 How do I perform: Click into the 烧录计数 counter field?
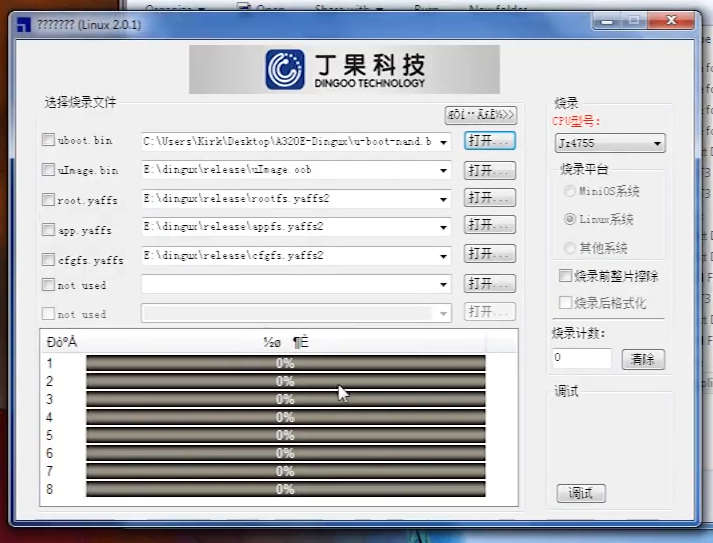pyautogui.click(x=582, y=358)
